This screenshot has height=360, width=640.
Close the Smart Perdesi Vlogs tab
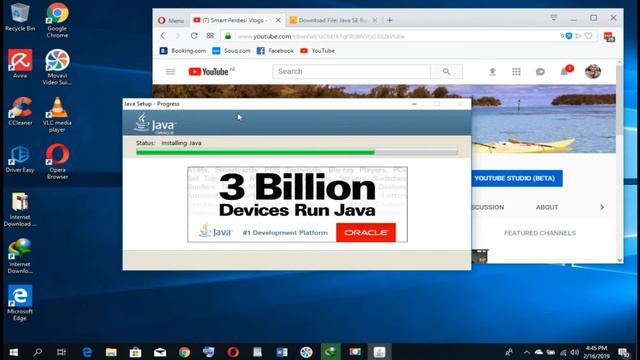[278, 20]
